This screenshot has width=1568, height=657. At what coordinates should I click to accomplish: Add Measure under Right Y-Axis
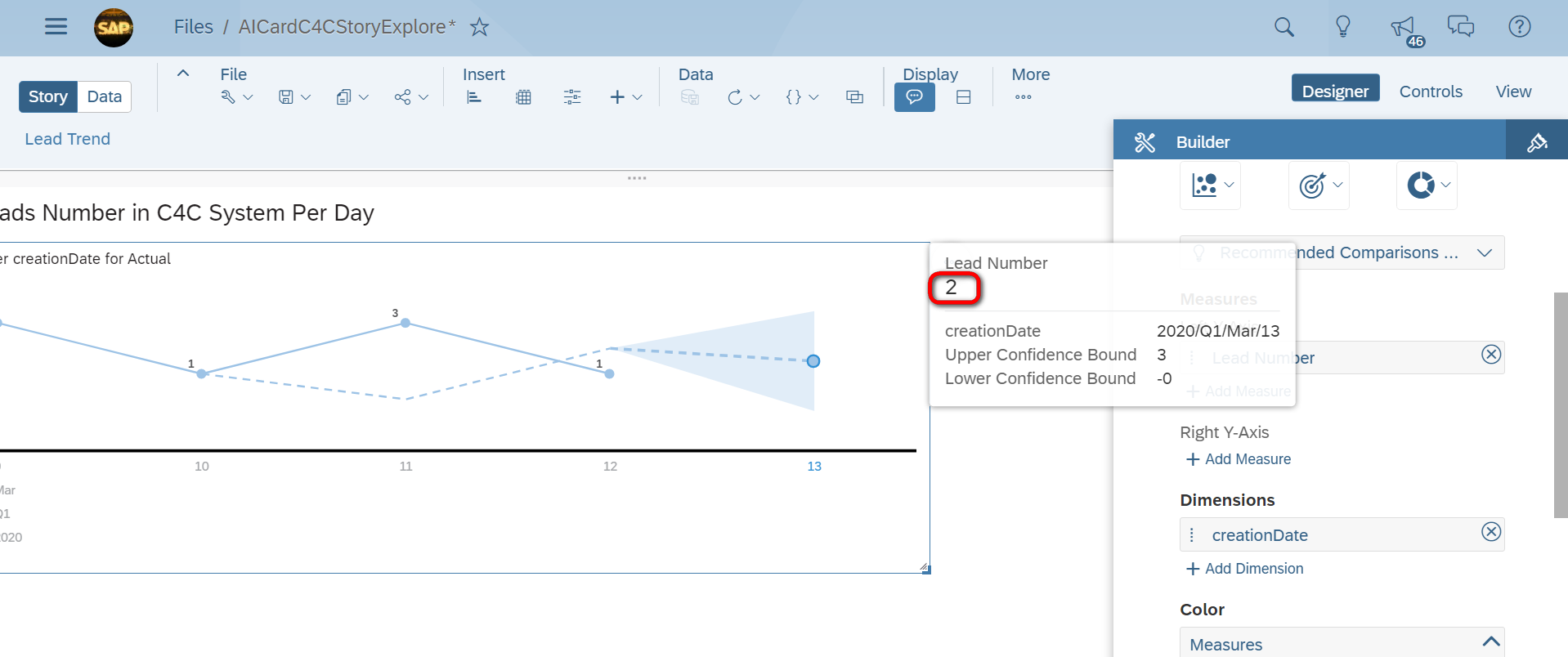click(x=1239, y=459)
